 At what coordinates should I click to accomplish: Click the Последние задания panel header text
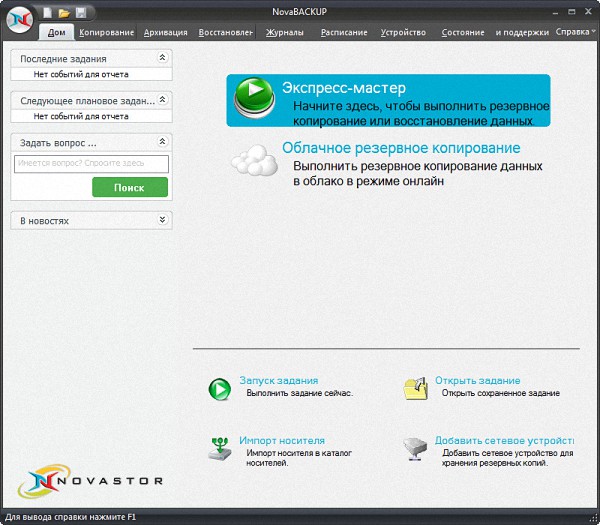[x=63, y=59]
